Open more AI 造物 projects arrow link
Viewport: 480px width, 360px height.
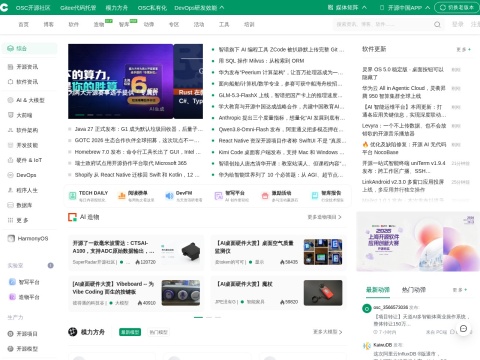pyautogui.click(x=324, y=217)
